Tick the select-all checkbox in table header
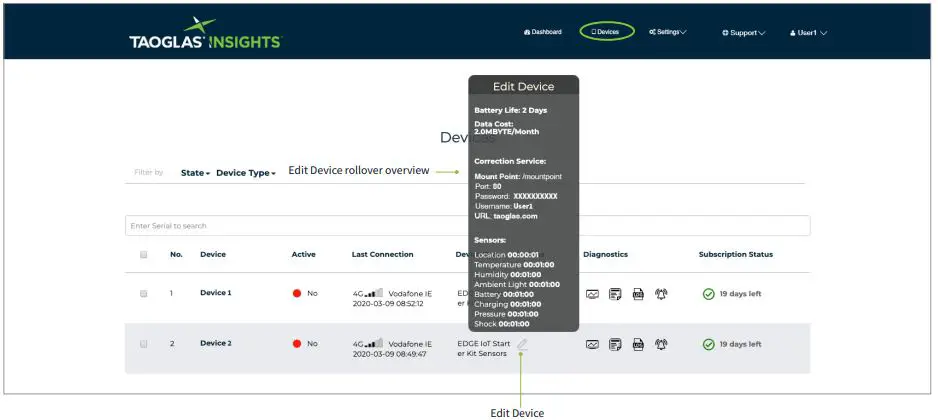This screenshot has width=938, height=420. tap(144, 254)
